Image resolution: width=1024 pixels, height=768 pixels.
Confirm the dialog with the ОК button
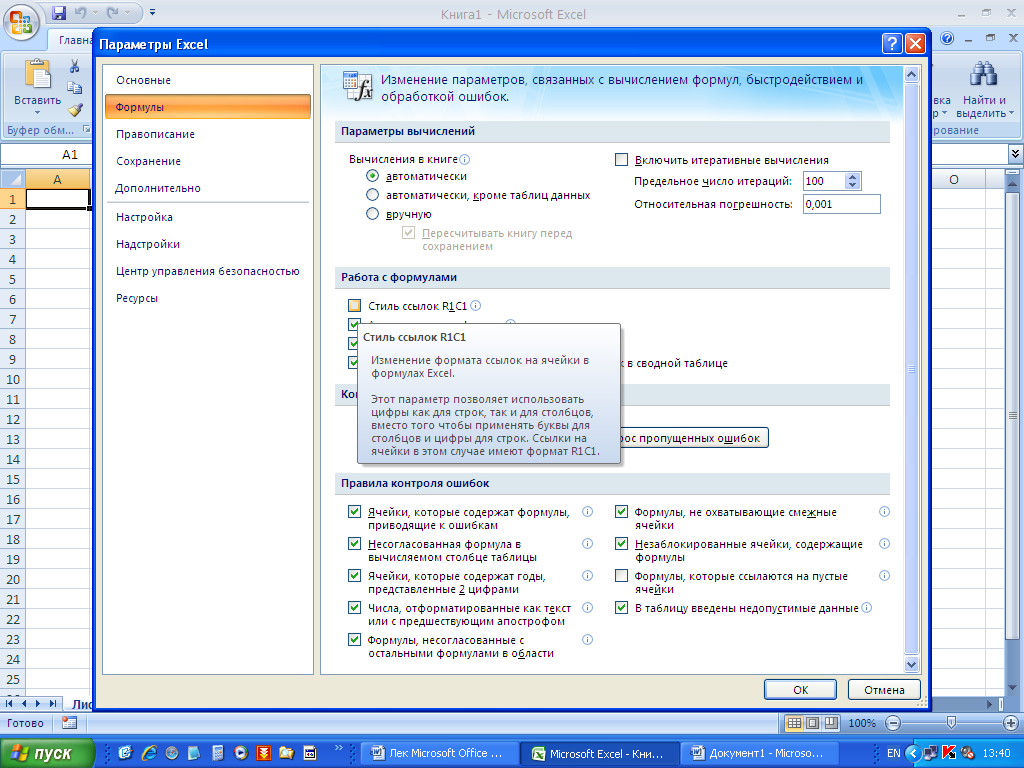(801, 690)
